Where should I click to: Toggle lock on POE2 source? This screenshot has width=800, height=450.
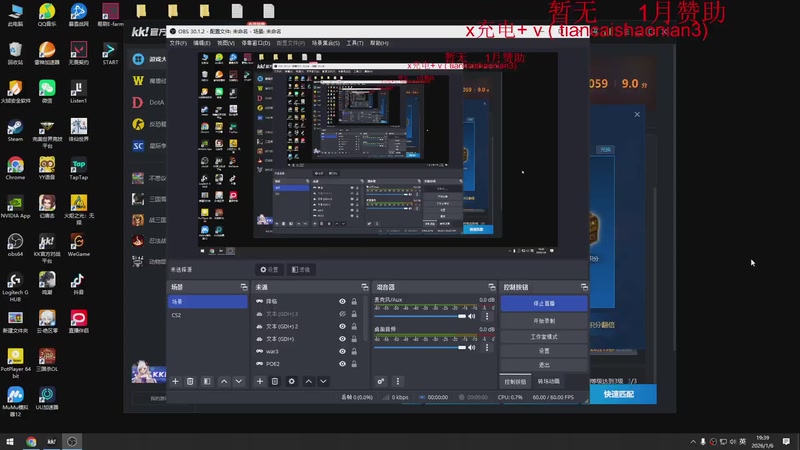pos(354,364)
